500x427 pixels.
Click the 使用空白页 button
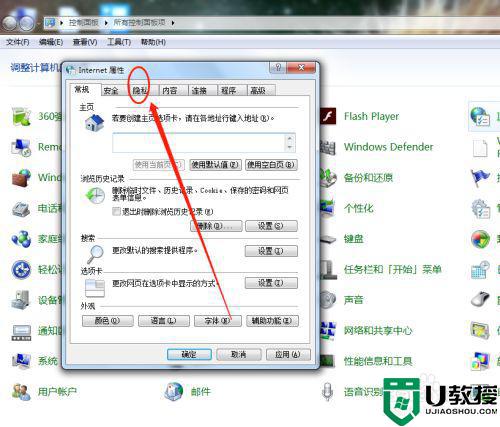point(271,165)
